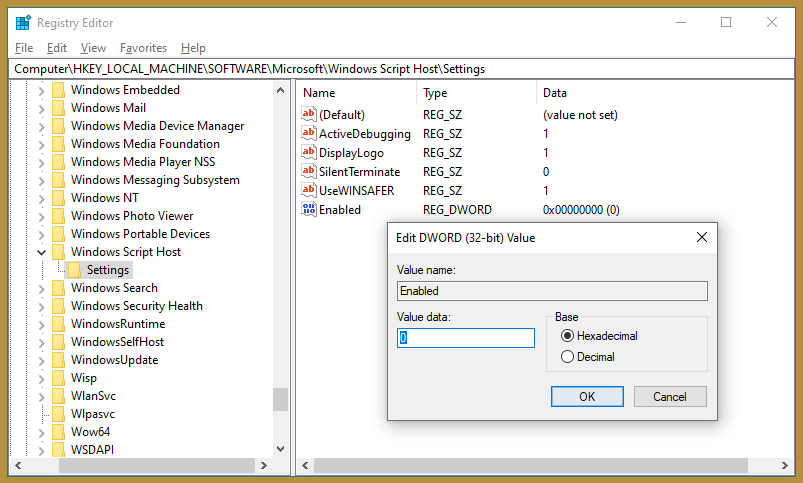This screenshot has width=803, height=483.
Task: Close the Edit DWORD dialog with X
Action: [702, 237]
